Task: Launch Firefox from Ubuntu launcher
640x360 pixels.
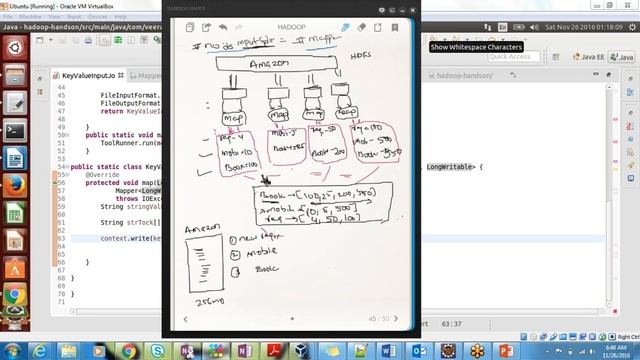Action: (15, 185)
